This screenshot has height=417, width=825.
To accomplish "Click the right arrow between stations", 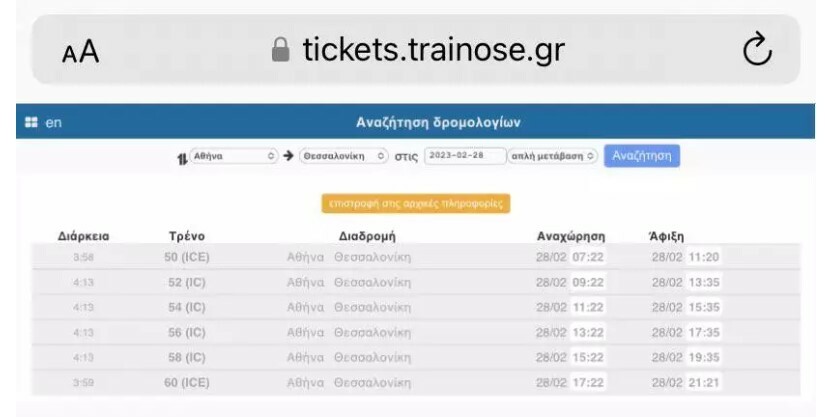I will pos(288,156).
